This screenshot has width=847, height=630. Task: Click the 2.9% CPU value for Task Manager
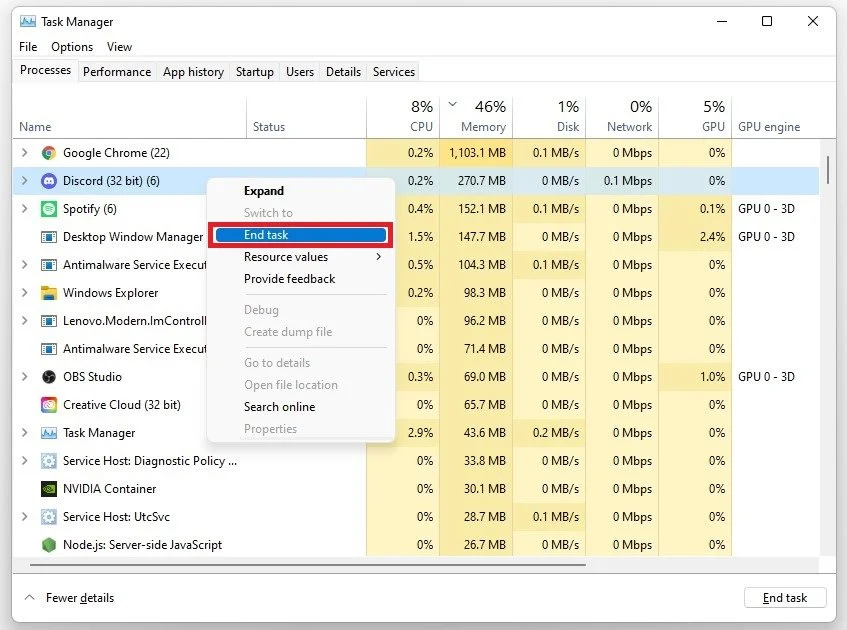pos(420,433)
